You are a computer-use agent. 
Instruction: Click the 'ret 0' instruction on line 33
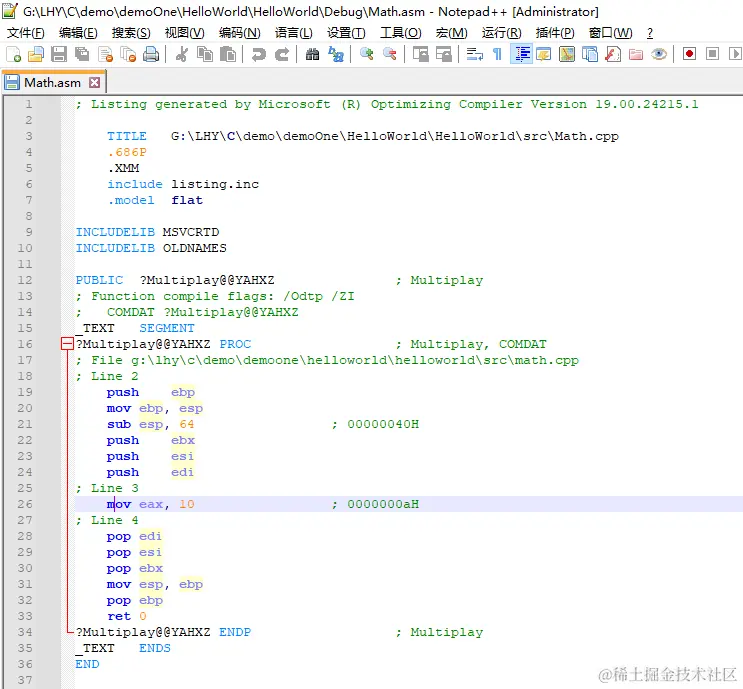[127, 616]
